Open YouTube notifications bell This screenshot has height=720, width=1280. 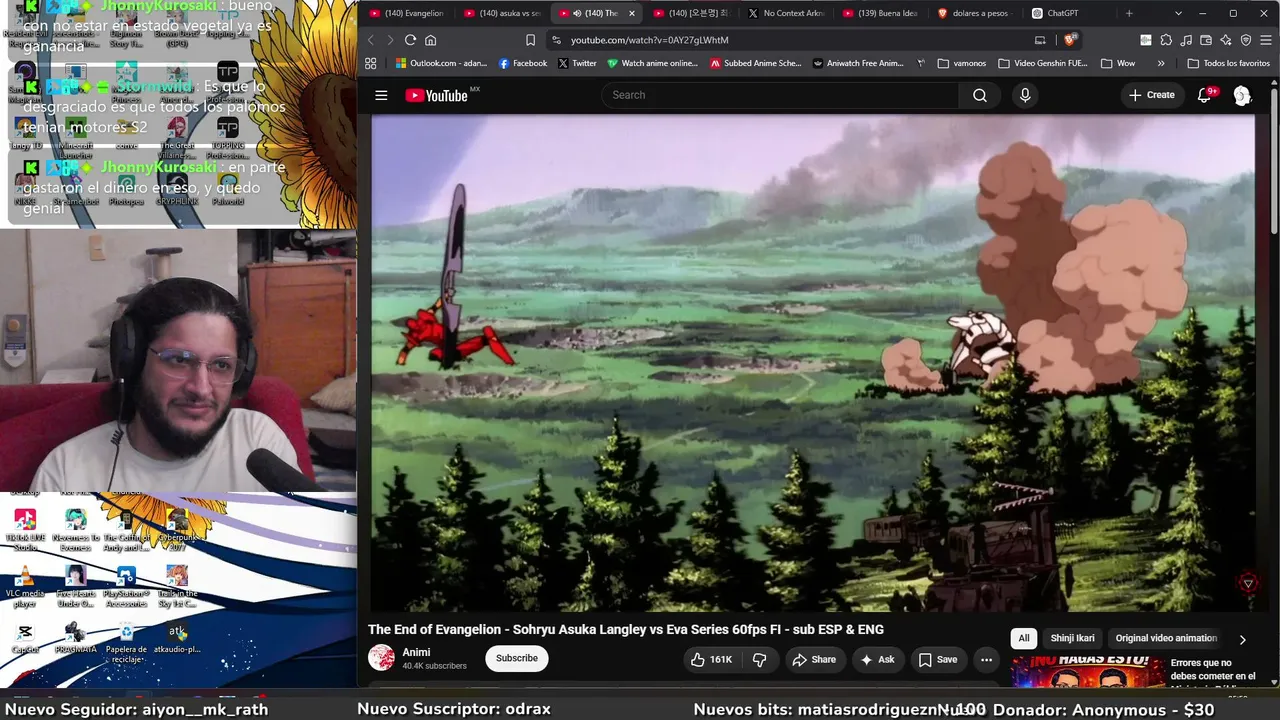1205,95
